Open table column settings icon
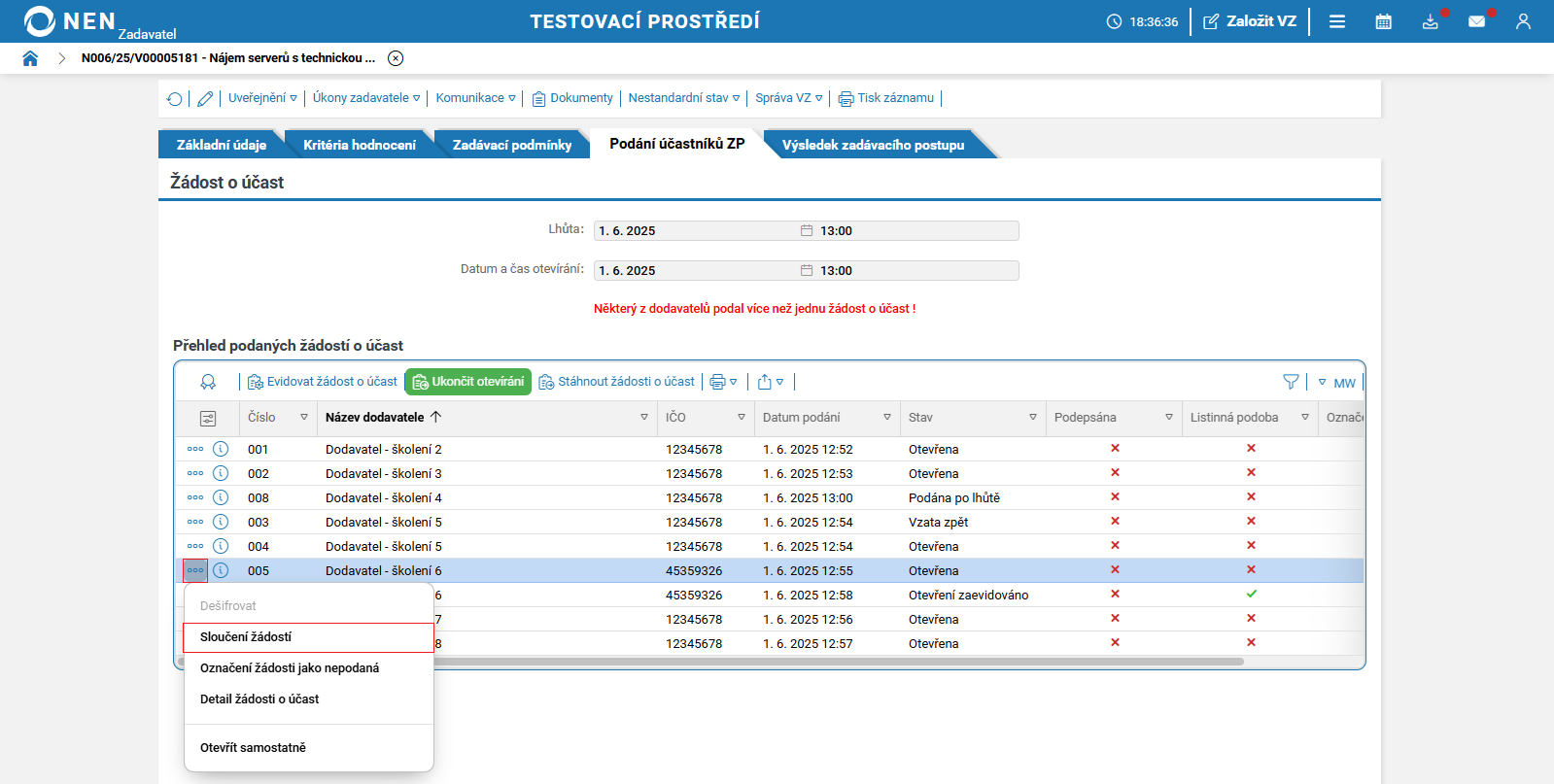The image size is (1554, 784). [x=208, y=419]
